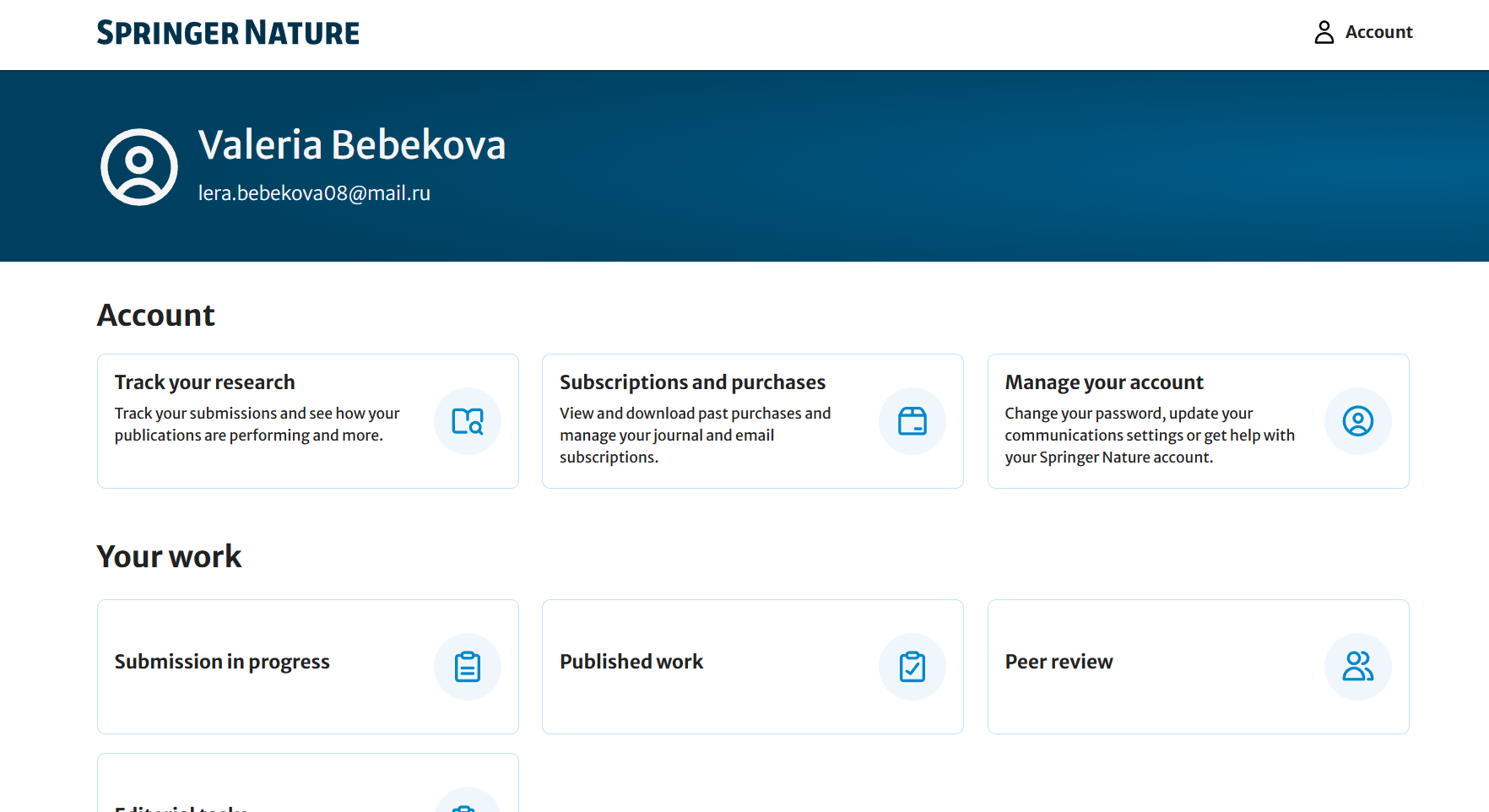The image size is (1489, 812).
Task: Click the person icon beside Account
Action: 1324,32
